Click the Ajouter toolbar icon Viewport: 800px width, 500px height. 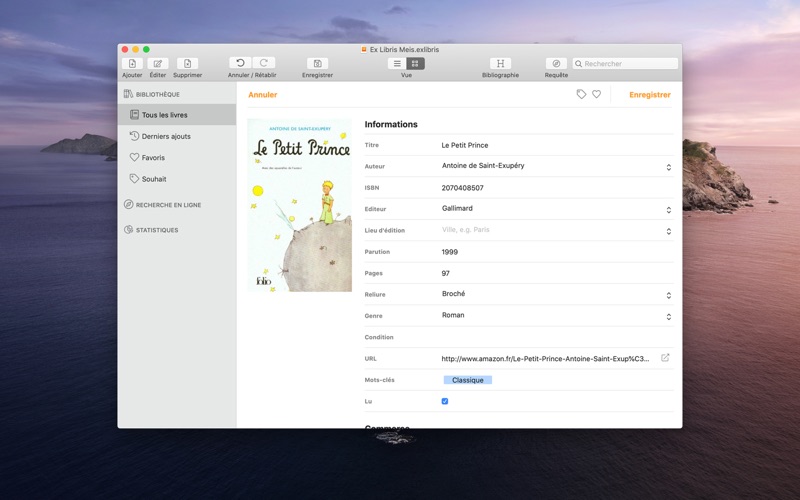coord(132,63)
